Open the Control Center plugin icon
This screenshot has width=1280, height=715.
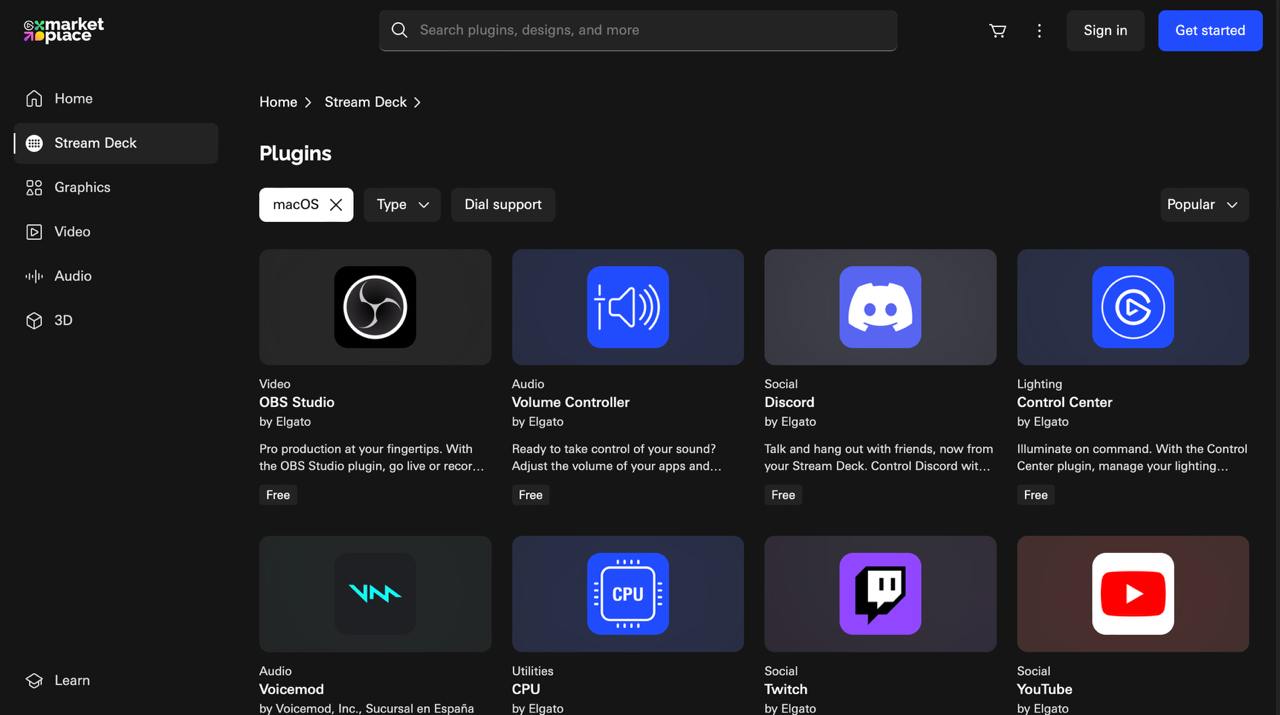(x=1133, y=307)
